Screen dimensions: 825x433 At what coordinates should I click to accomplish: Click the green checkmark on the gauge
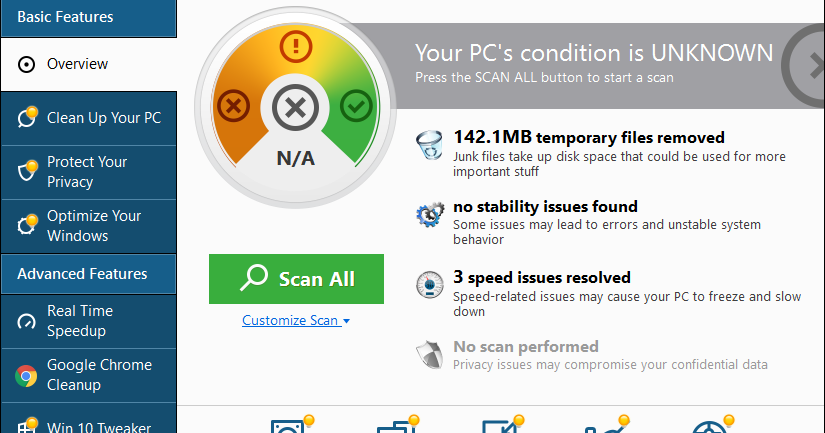(355, 104)
